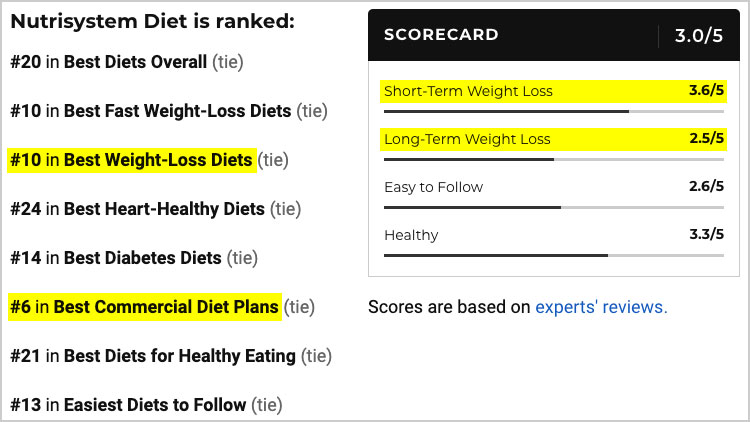Viewport: 750px width, 422px height.
Task: Click Best Diets Overall ranking
Action: tap(135, 62)
